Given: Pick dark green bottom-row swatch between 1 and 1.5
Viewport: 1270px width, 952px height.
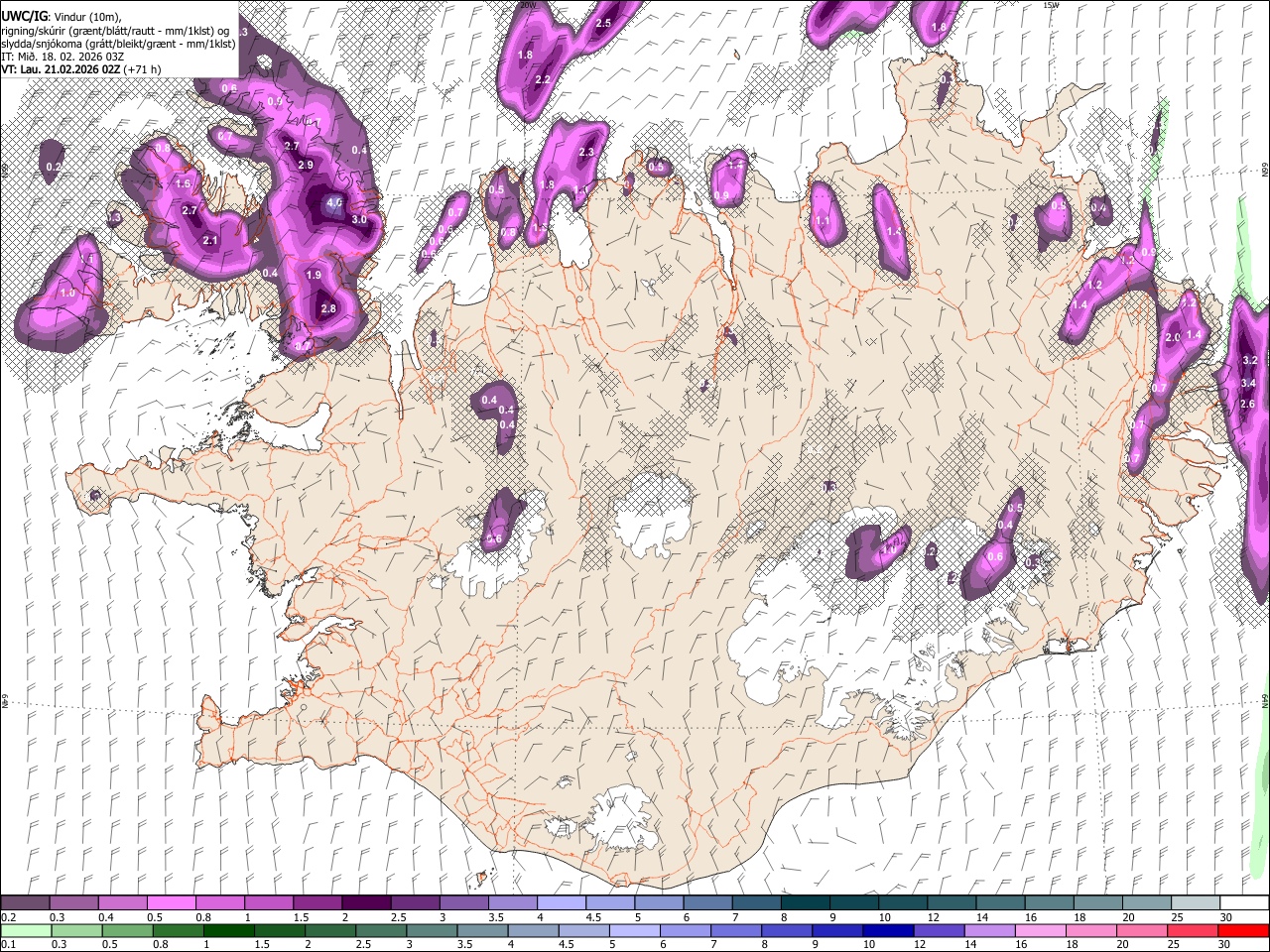Looking at the screenshot, I should coord(229,930).
